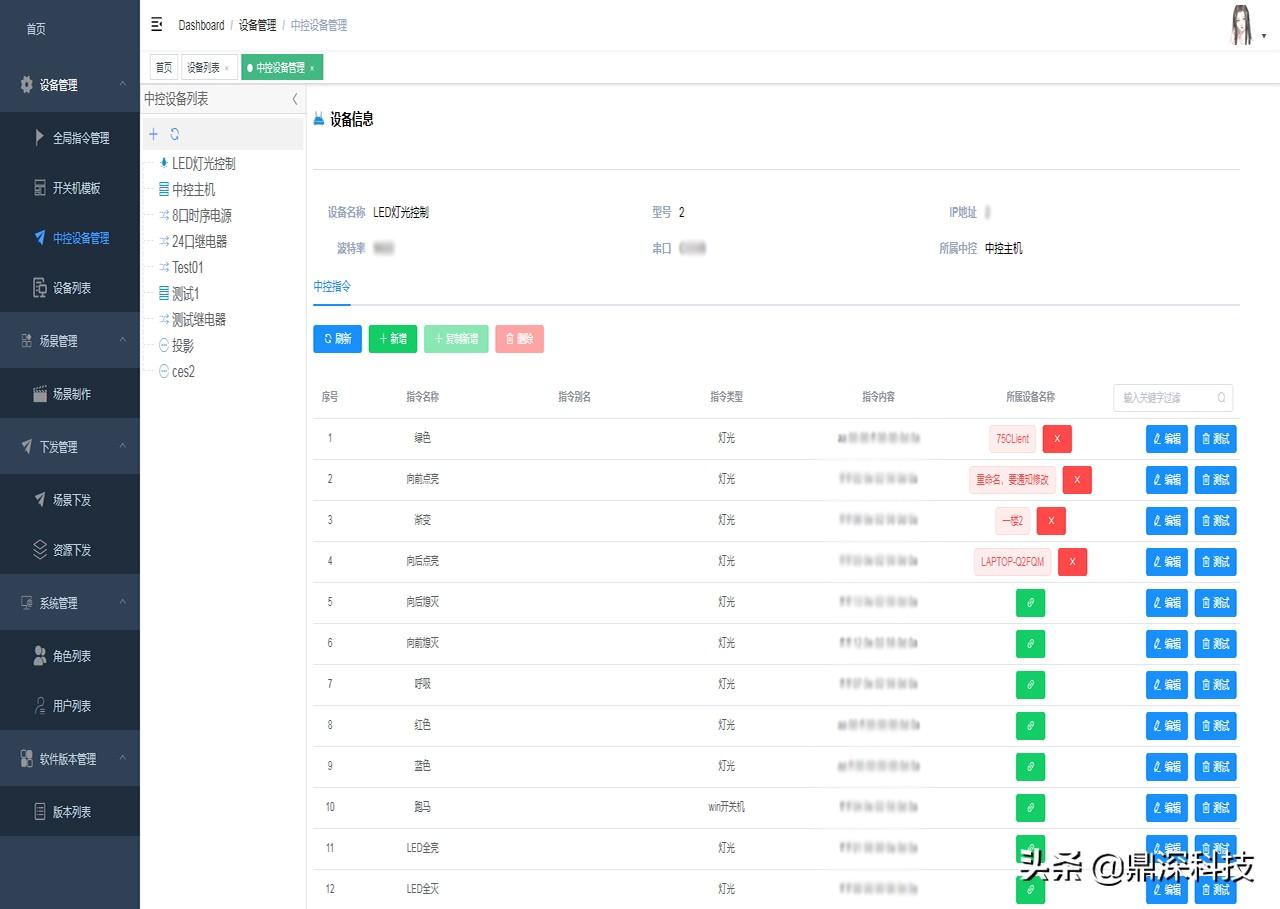
Task: Close the 中控设备管理 tab
Action: [312, 68]
